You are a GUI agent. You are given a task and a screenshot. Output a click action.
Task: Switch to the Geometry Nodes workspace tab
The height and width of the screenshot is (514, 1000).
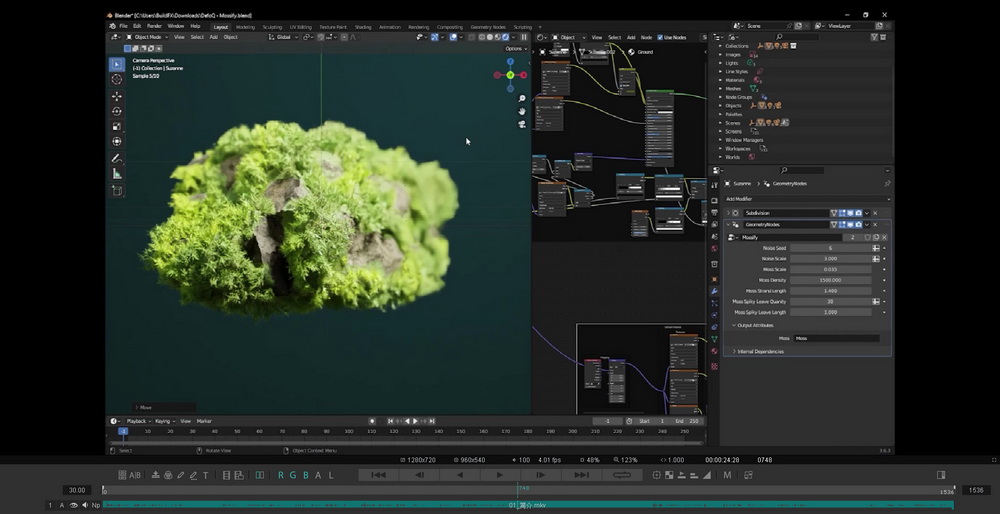tap(488, 27)
